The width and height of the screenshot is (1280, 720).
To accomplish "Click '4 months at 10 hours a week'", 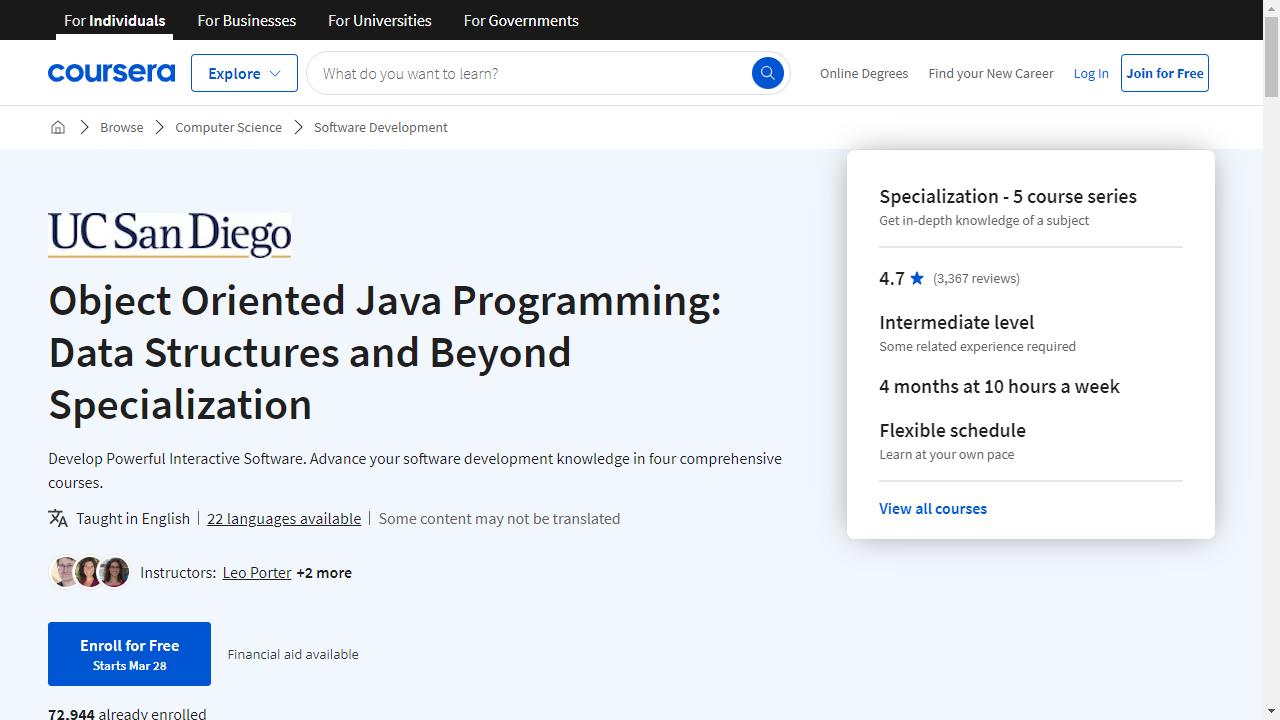I will (999, 386).
